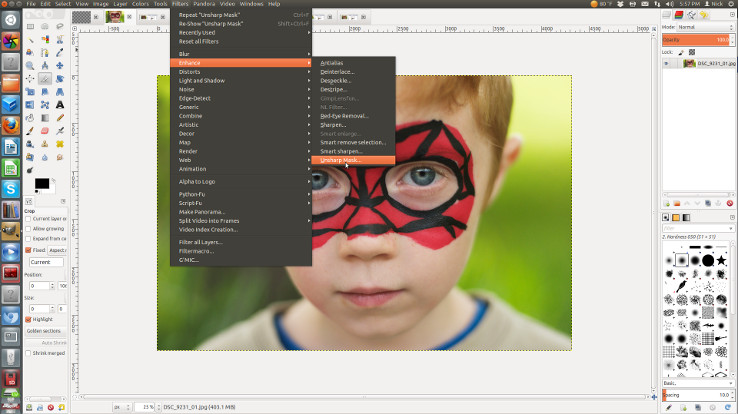
Task: Expand the Artistic submenu
Action: click(x=241, y=125)
